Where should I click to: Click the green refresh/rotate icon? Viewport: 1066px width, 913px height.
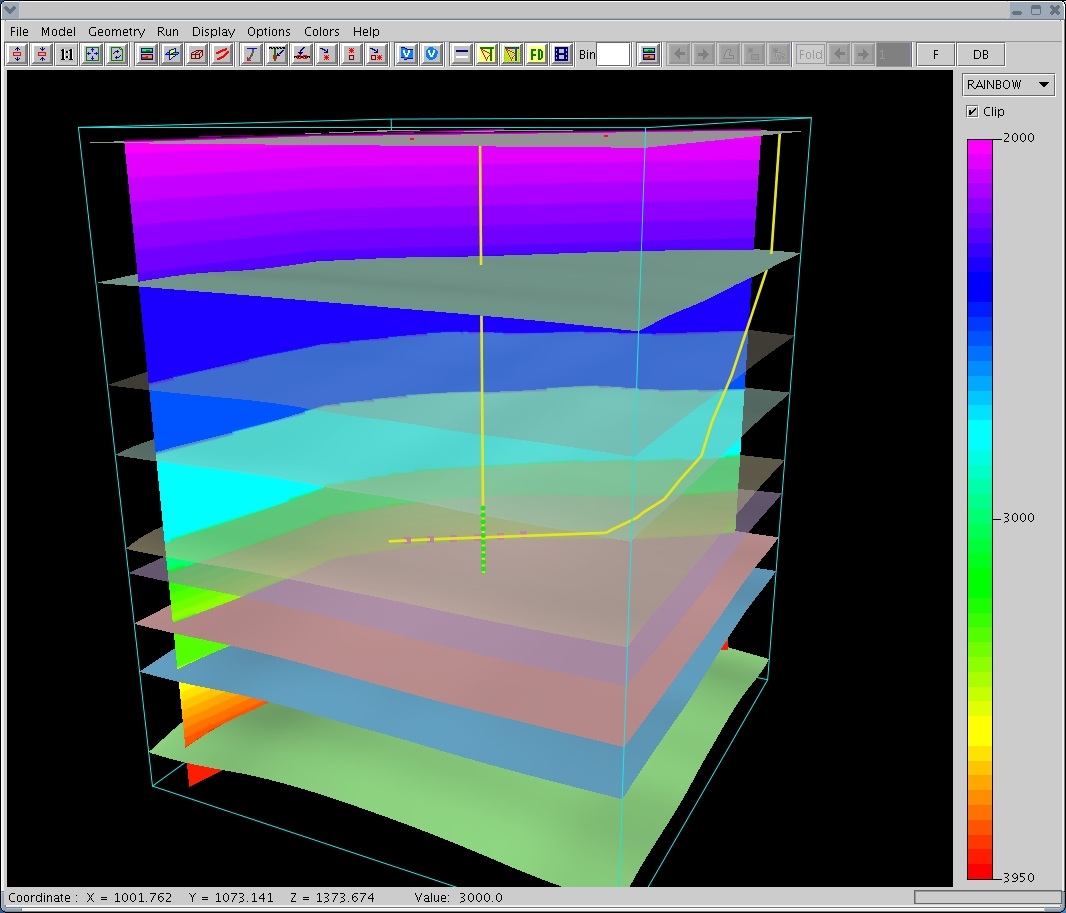[117, 55]
